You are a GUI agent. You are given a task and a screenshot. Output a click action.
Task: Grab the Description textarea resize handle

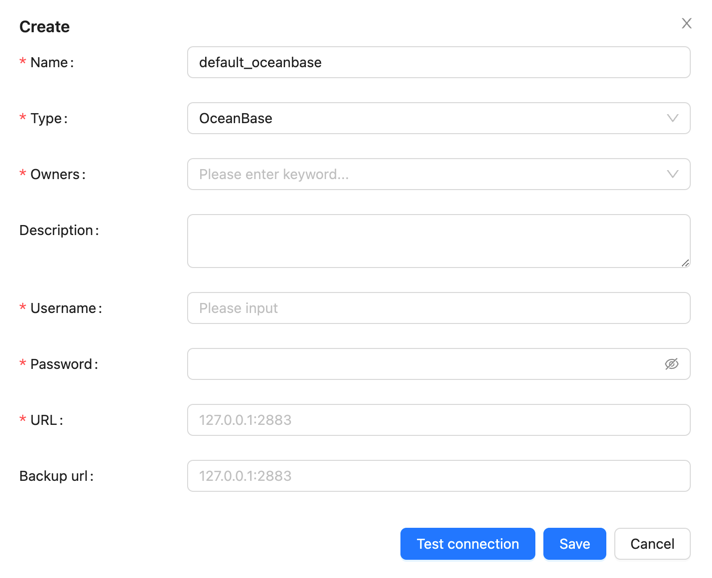(685, 263)
